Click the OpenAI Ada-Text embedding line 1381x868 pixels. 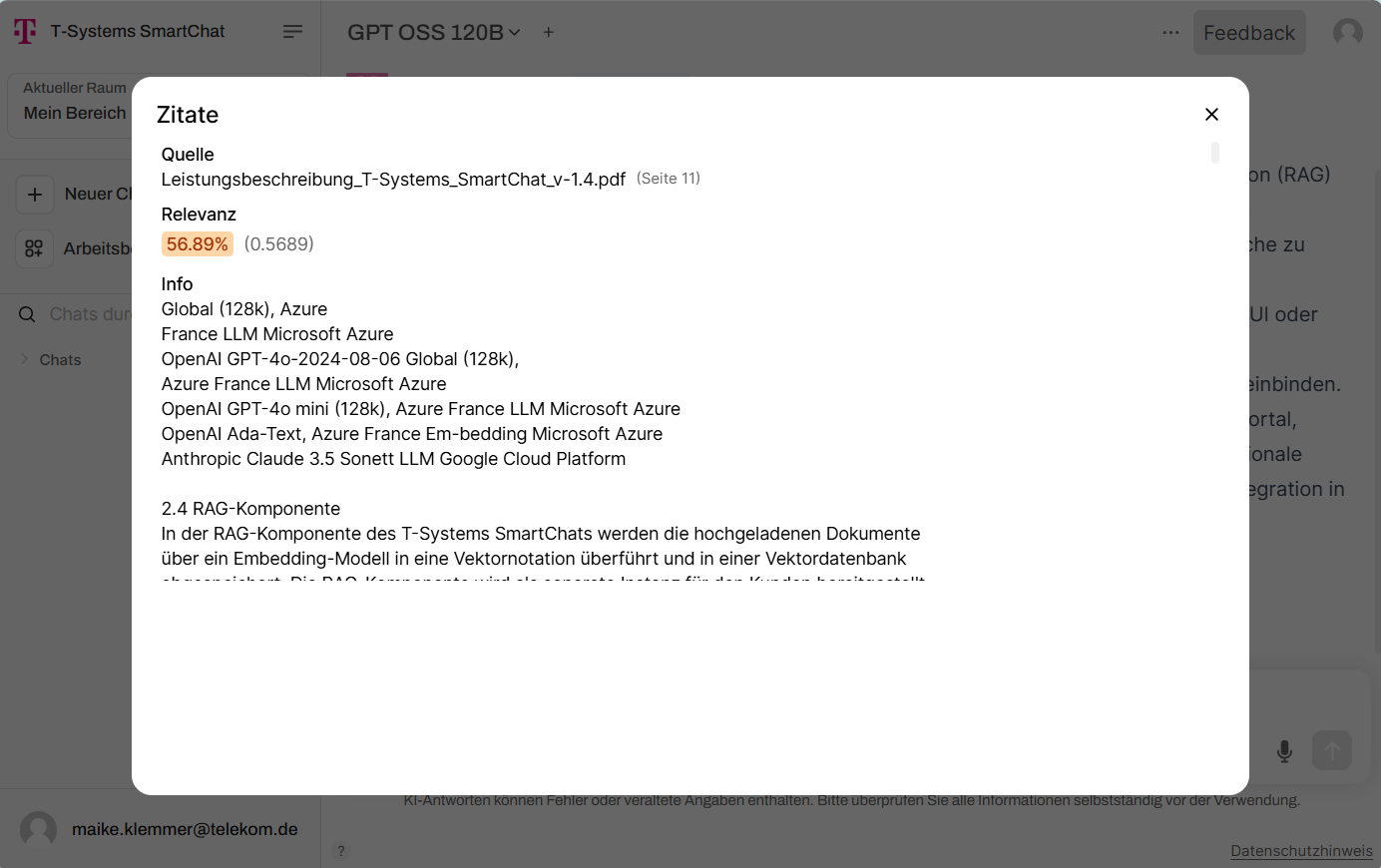click(412, 434)
